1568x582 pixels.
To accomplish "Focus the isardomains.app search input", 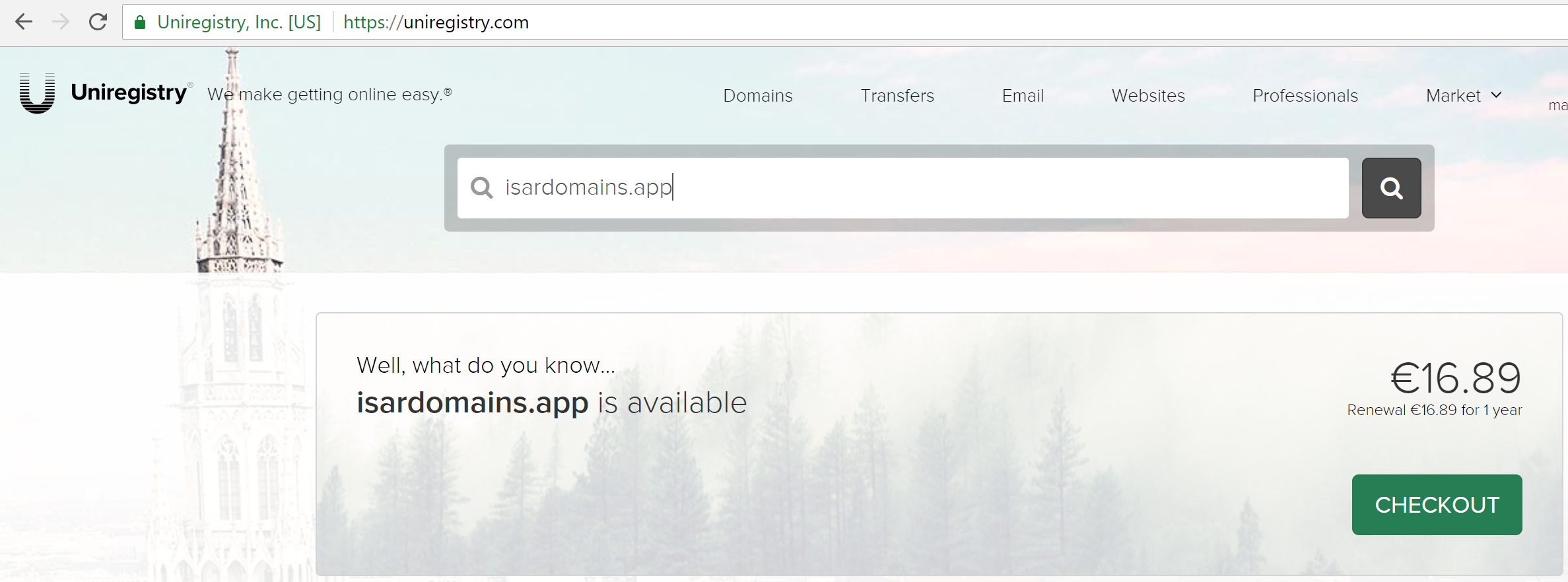I will tap(903, 188).
